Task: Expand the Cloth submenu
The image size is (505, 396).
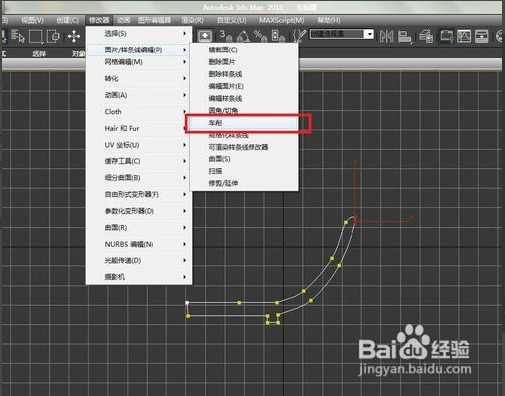Action: coord(139,112)
